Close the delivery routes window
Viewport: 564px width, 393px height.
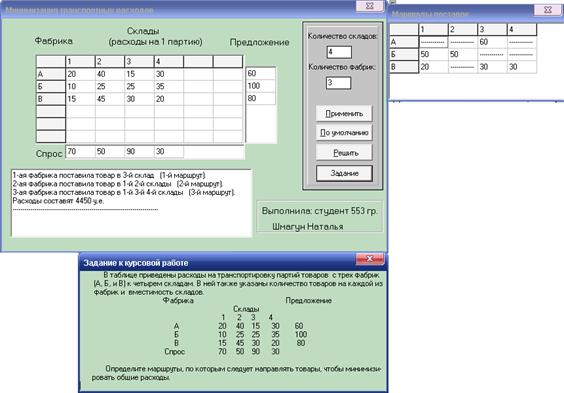[547, 10]
